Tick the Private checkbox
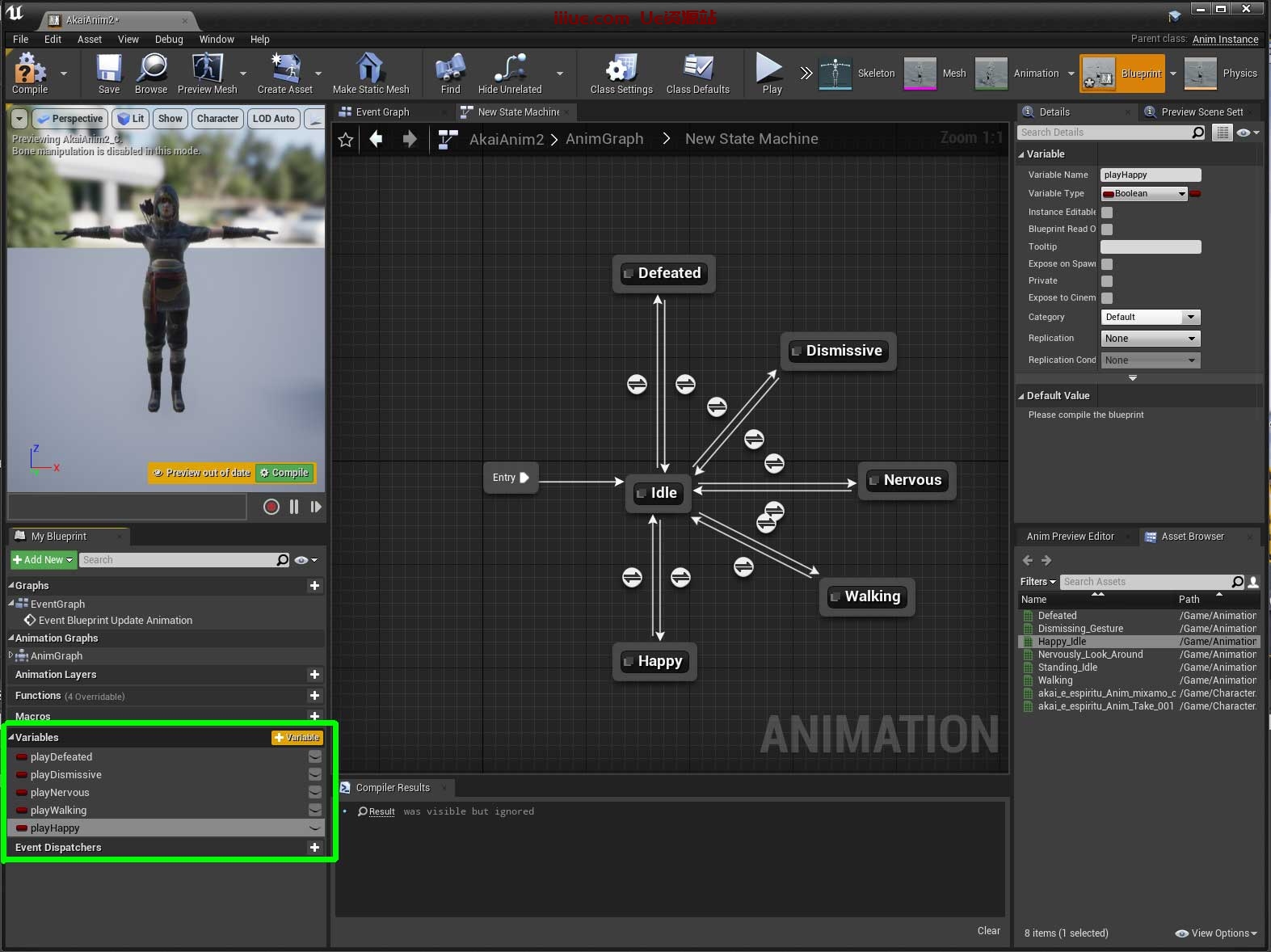The image size is (1271, 952). pos(1107,281)
